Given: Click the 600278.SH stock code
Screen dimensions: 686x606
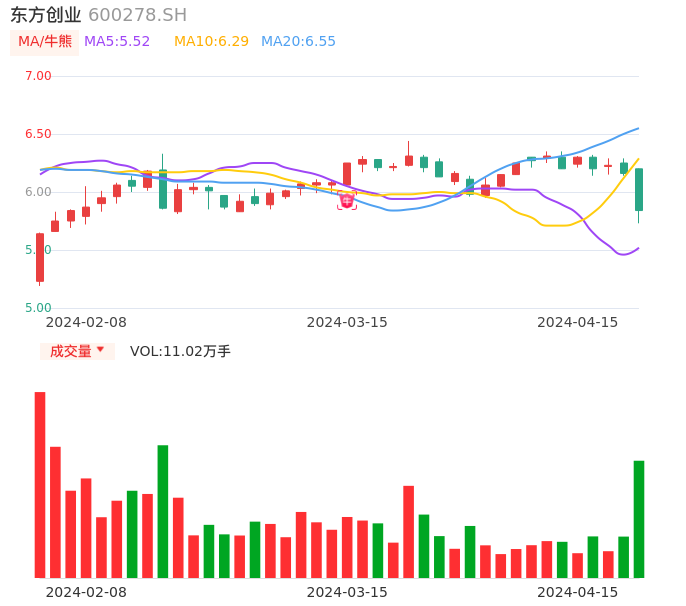Looking at the screenshot, I should pyautogui.click(x=137, y=15).
